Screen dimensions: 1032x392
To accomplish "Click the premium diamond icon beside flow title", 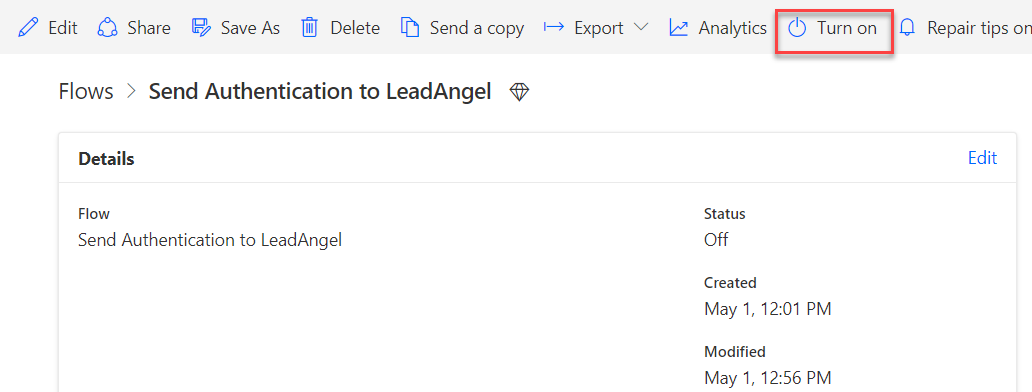I will coord(519,93).
